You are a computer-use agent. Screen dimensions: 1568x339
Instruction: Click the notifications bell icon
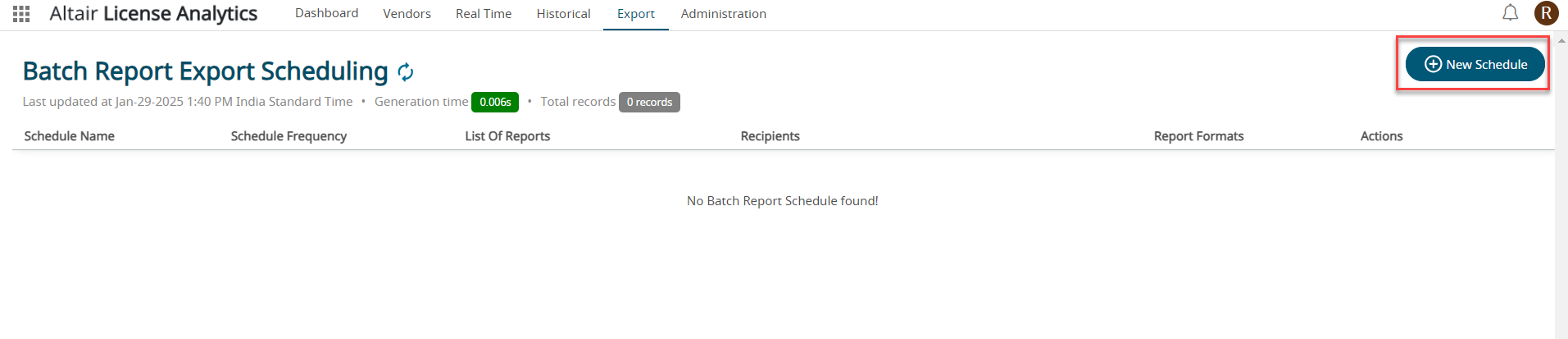(1510, 13)
